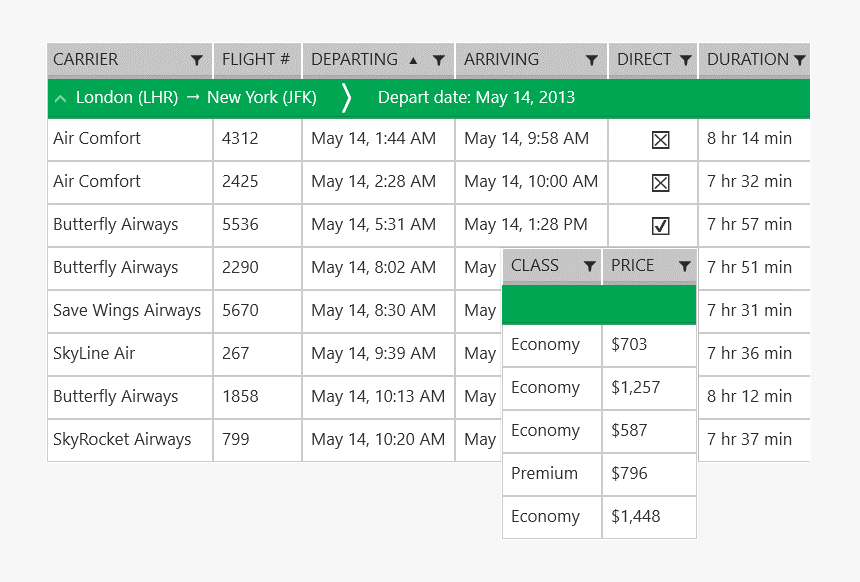Open the PRICE column filter funnel
Image resolution: width=860 pixels, height=582 pixels.
(x=684, y=266)
